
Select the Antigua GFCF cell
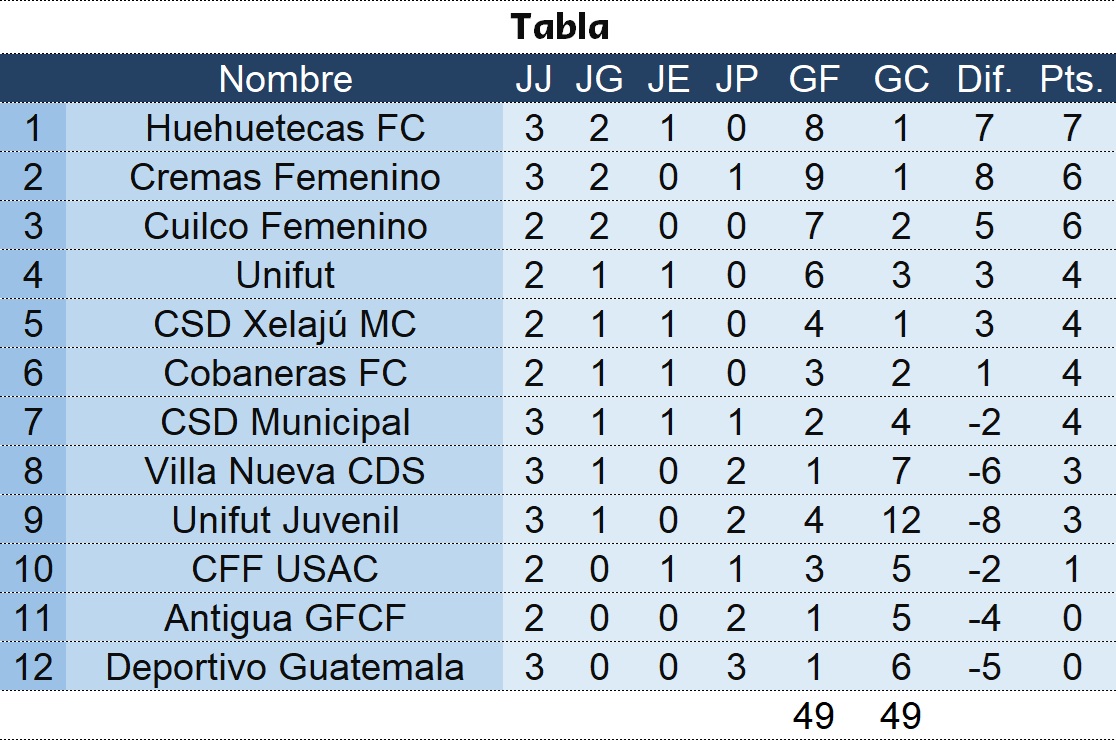[285, 618]
